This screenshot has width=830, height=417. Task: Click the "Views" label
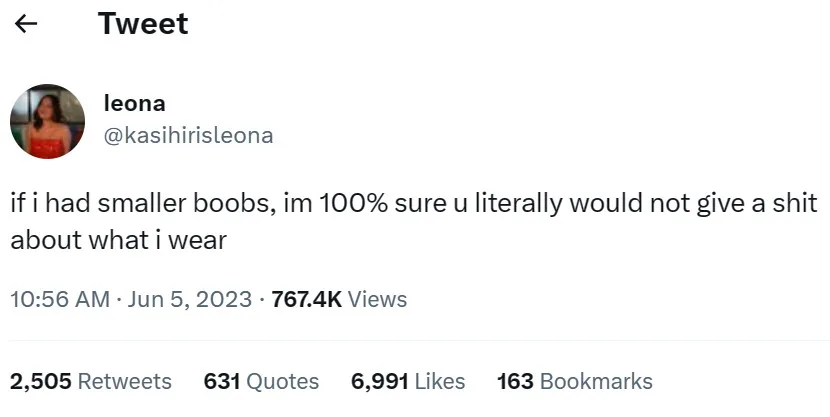[377, 299]
